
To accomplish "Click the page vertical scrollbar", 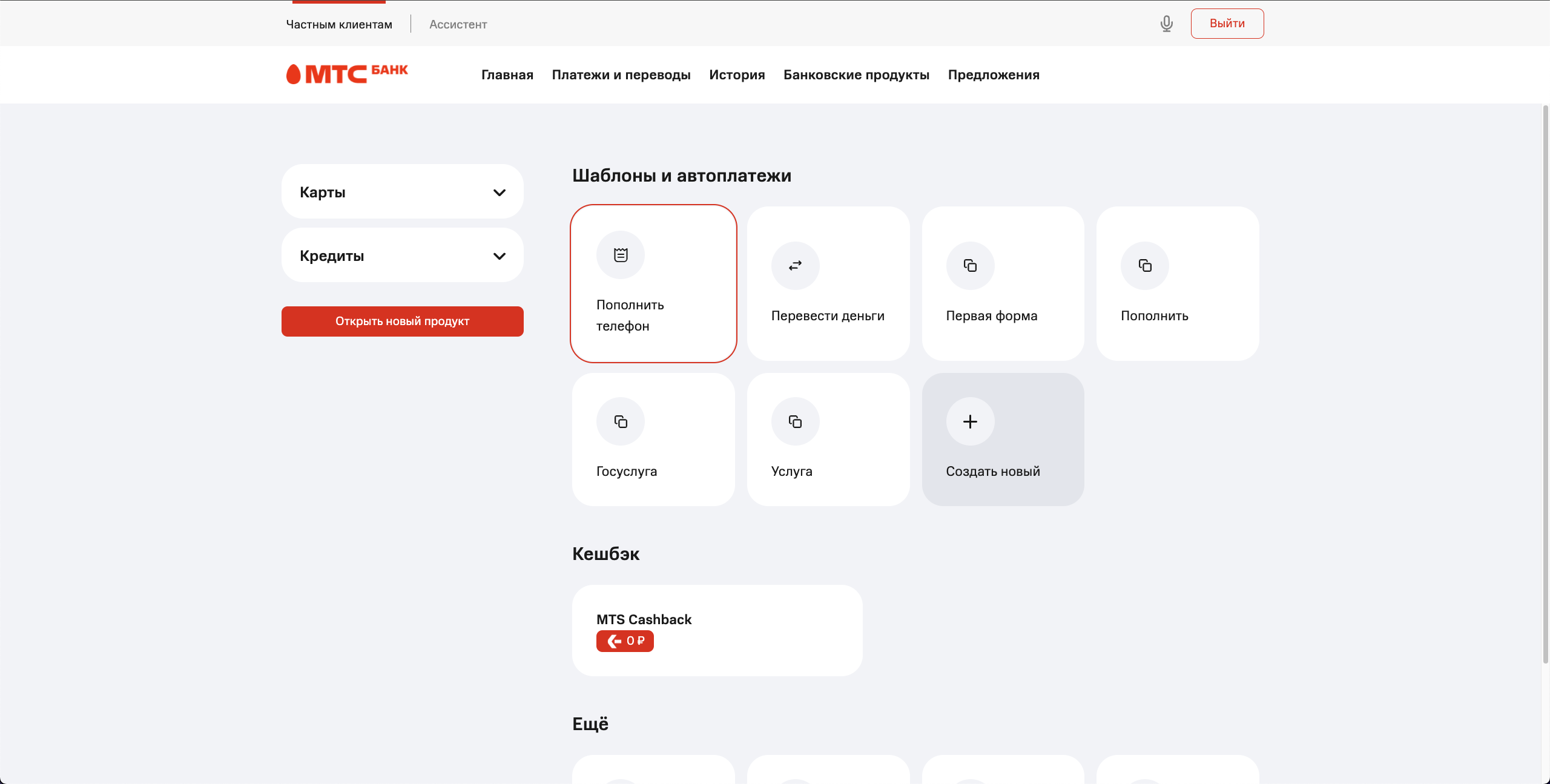I will coord(1545,384).
